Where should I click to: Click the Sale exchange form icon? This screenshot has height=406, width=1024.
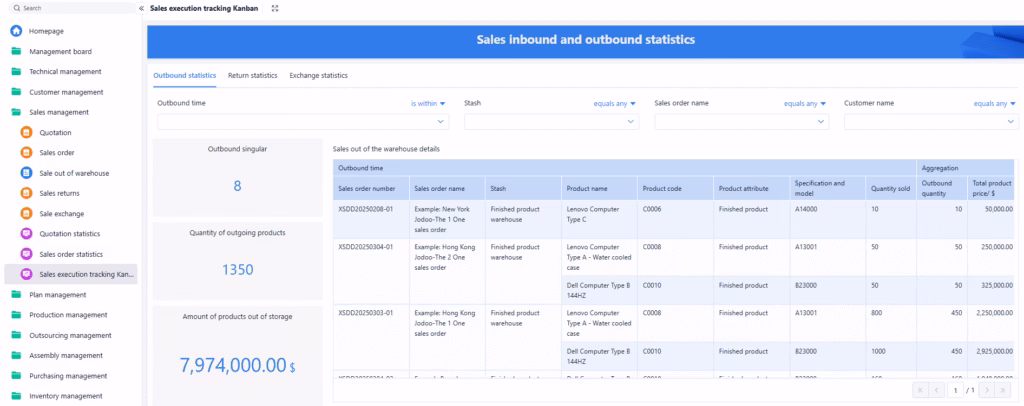[28, 214]
